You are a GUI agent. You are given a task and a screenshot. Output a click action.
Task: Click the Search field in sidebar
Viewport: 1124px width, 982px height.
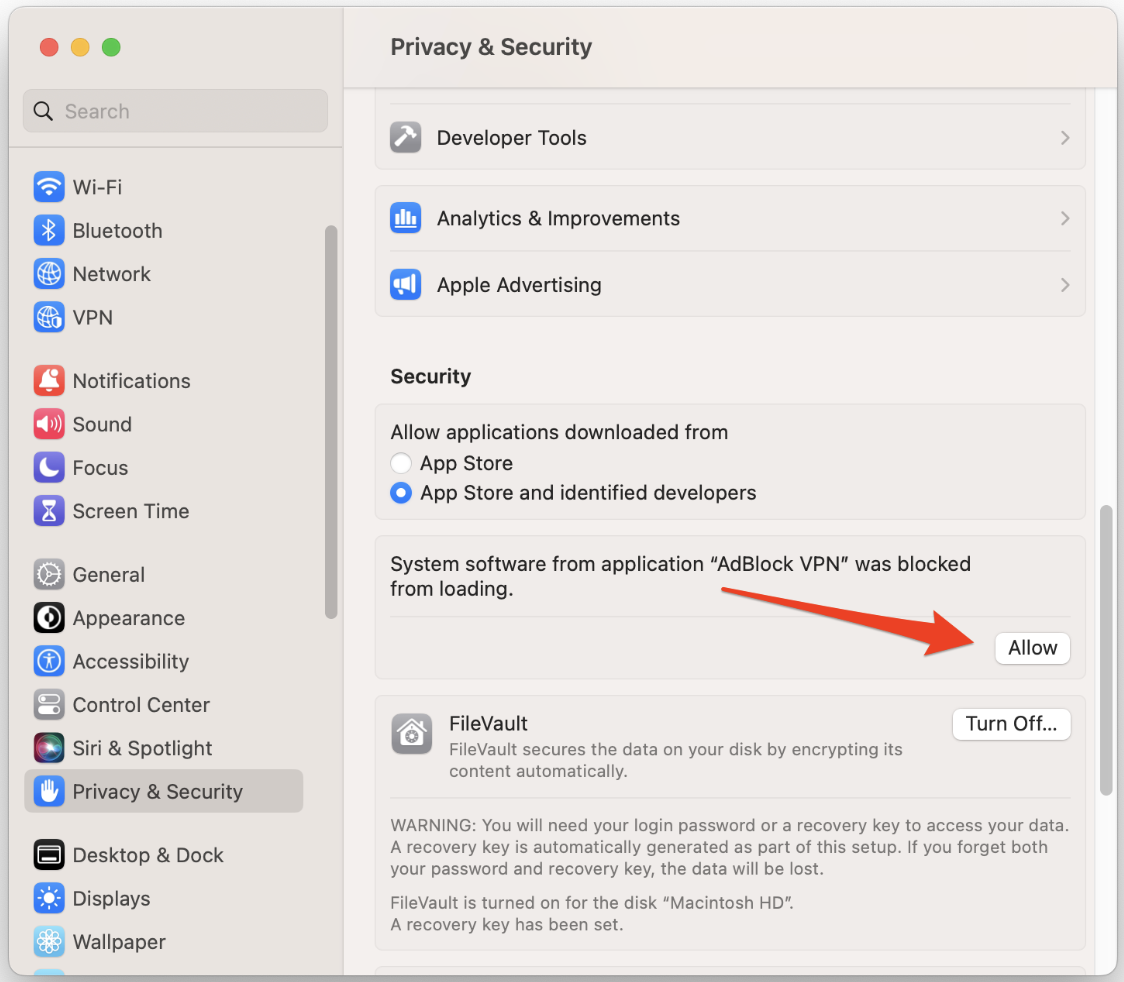click(175, 111)
